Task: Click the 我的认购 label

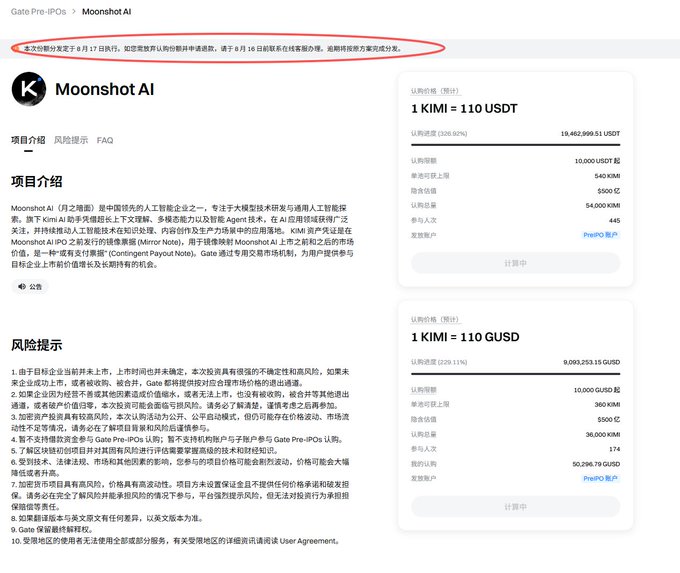Action: tap(424, 464)
